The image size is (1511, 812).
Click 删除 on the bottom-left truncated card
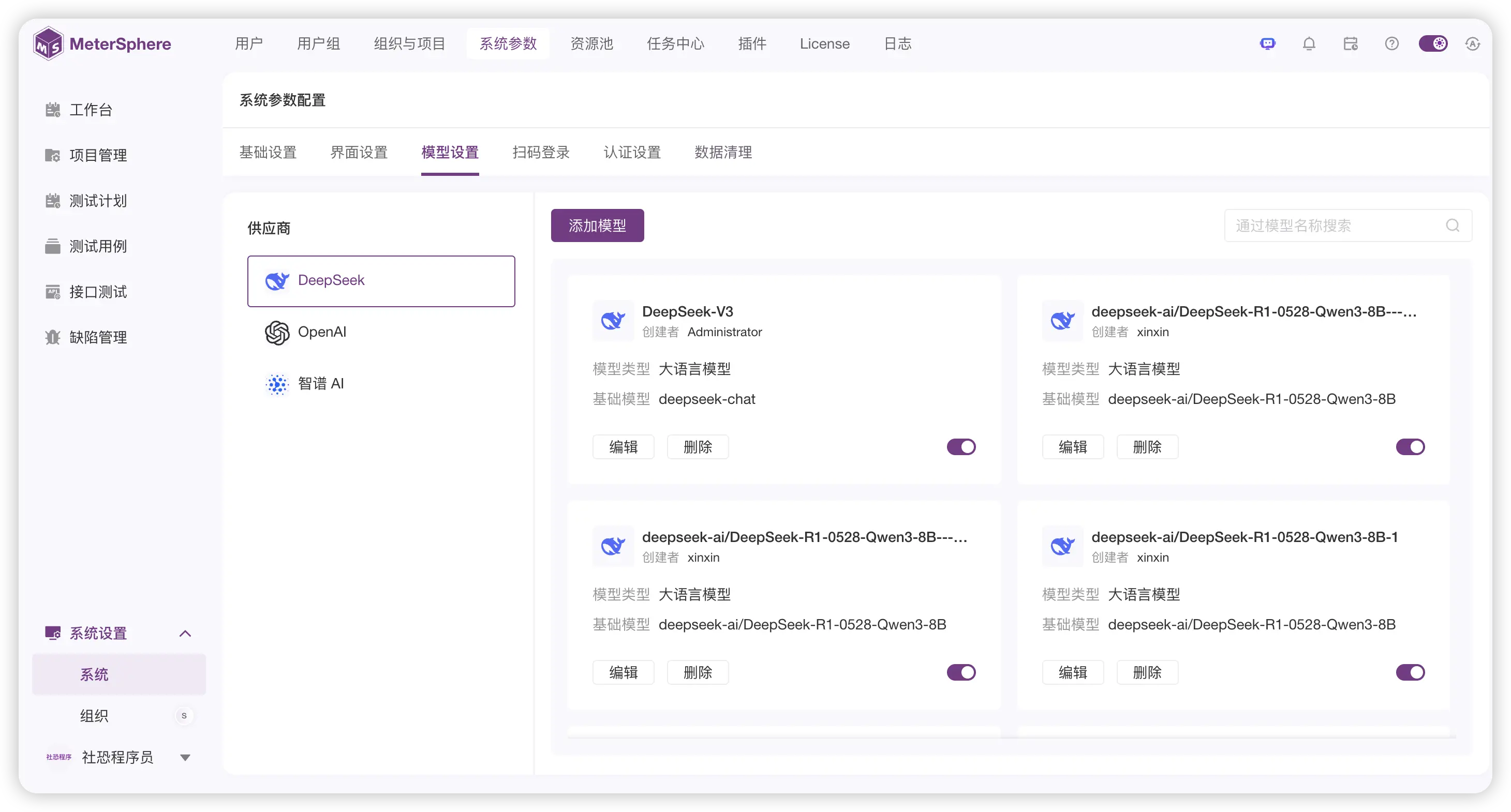click(698, 672)
